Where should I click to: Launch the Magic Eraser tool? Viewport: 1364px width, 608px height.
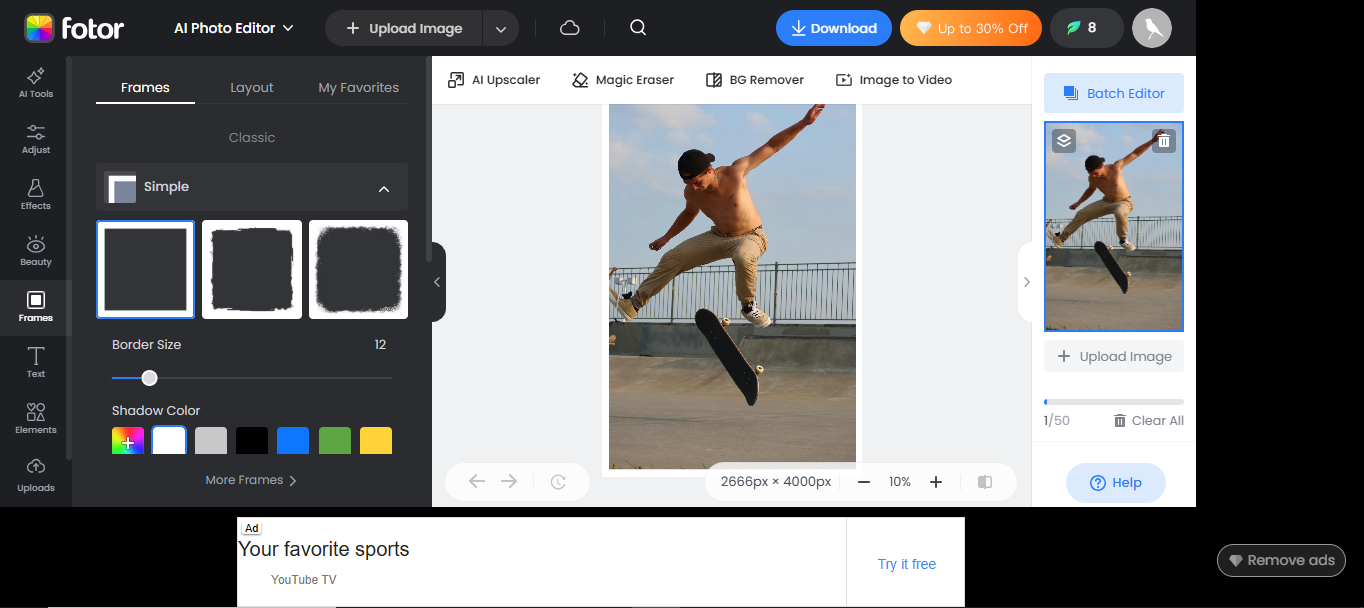click(622, 79)
